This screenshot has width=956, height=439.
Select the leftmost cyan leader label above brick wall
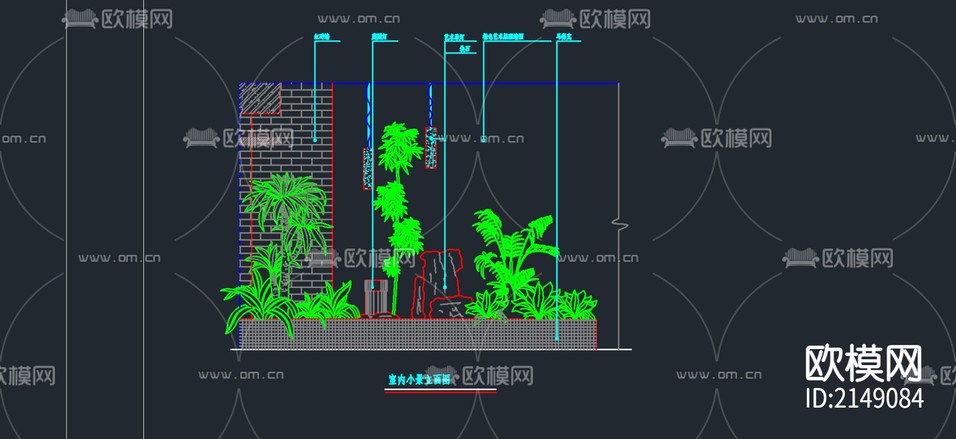(321, 37)
